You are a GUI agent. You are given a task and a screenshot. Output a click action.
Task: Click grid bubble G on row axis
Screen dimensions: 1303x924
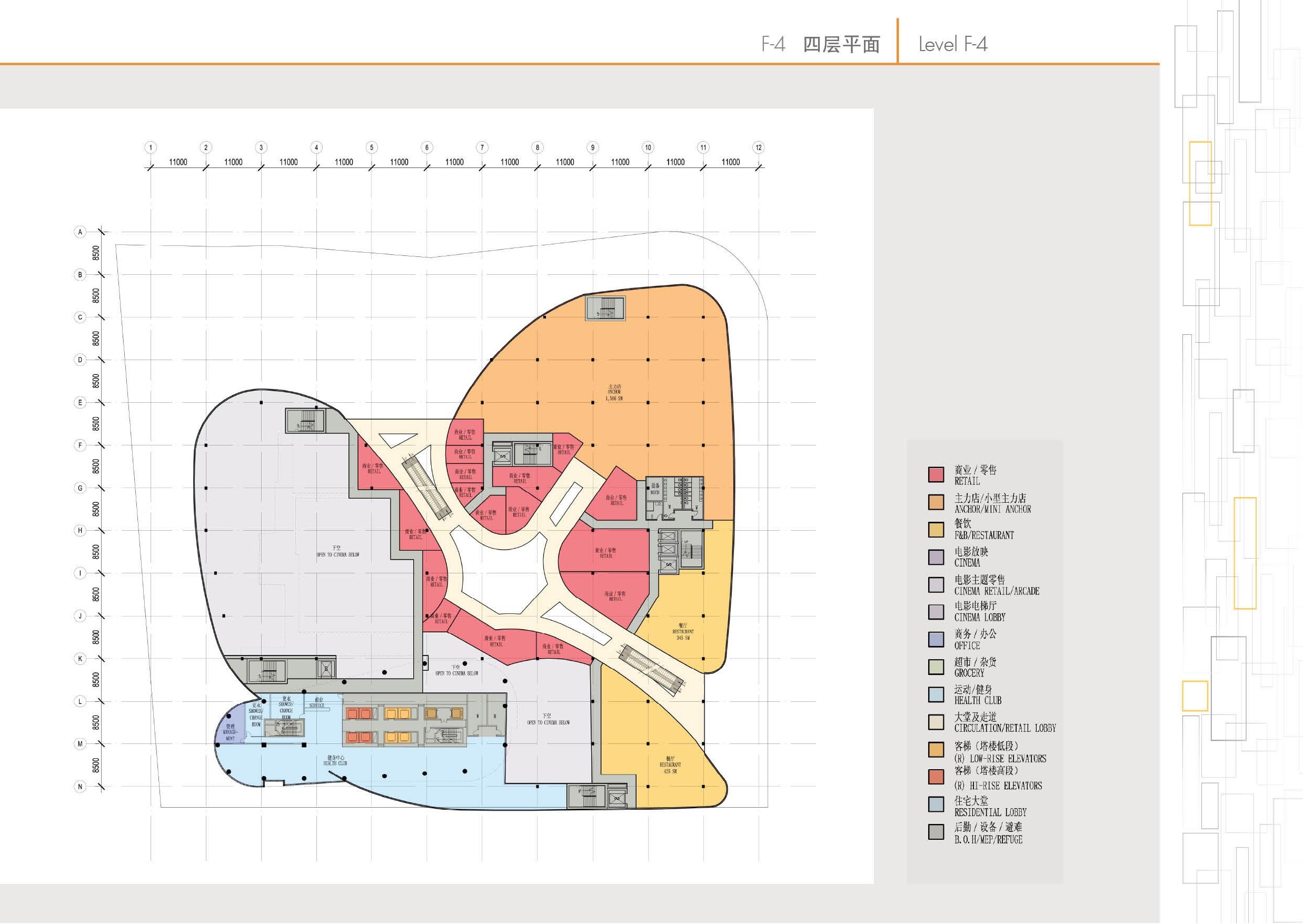click(x=79, y=488)
